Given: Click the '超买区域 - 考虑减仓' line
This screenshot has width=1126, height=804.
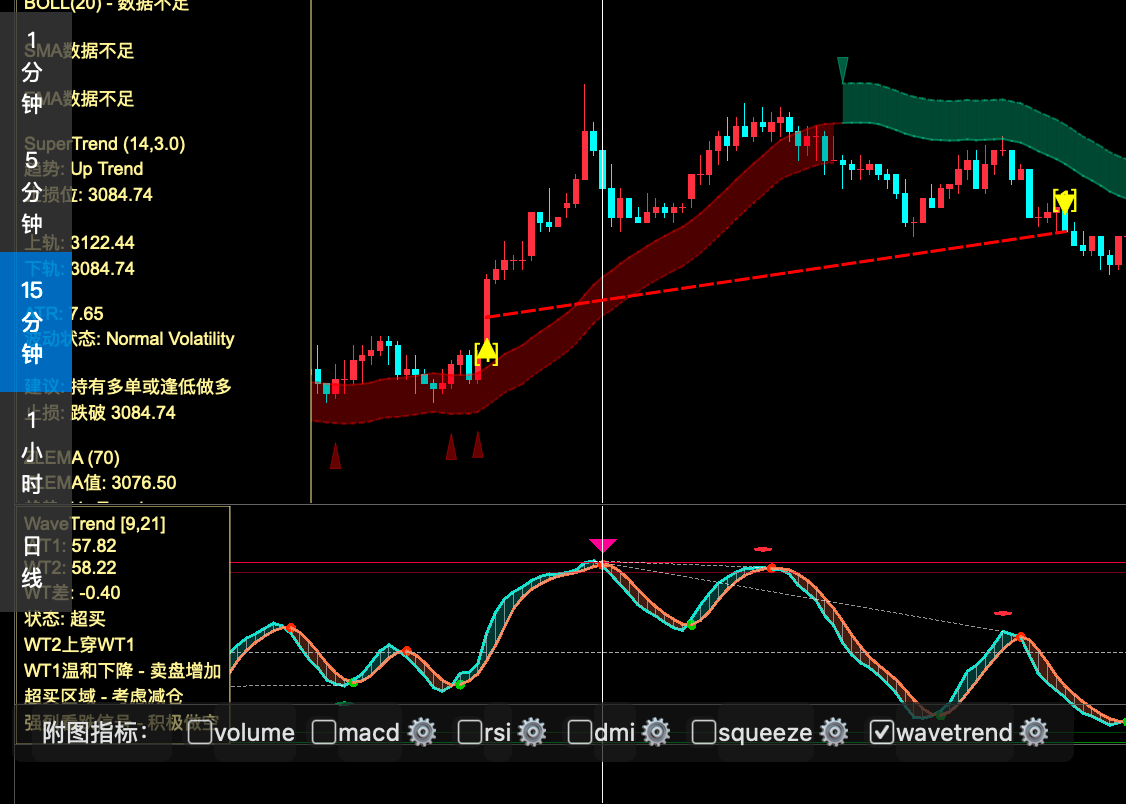Looking at the screenshot, I should point(103,696).
